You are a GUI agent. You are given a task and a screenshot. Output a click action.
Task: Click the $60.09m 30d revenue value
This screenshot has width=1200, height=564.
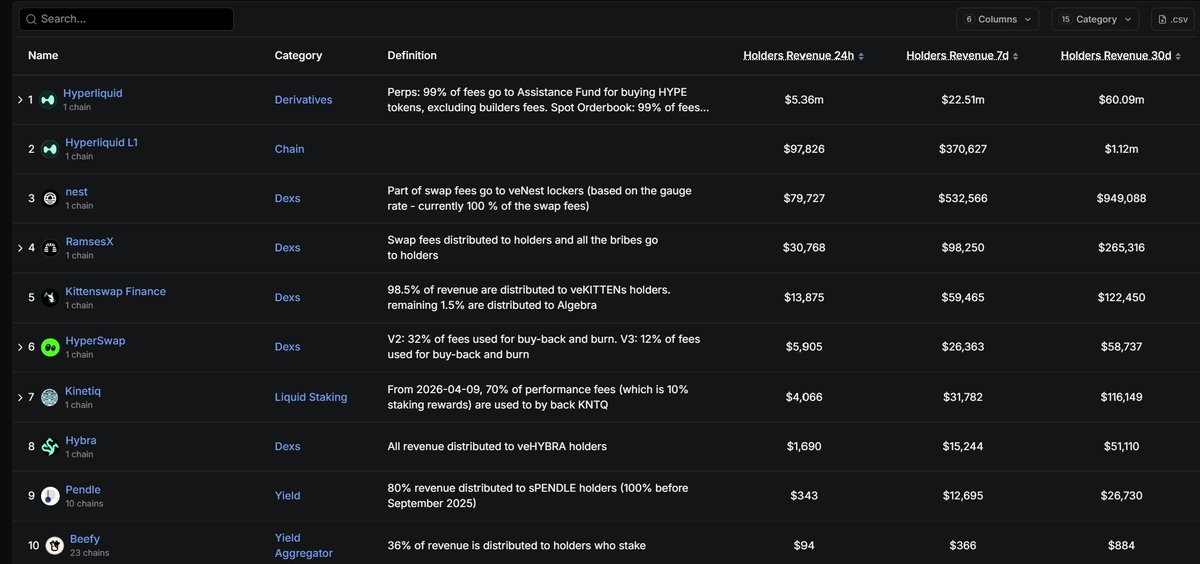tap(1121, 100)
